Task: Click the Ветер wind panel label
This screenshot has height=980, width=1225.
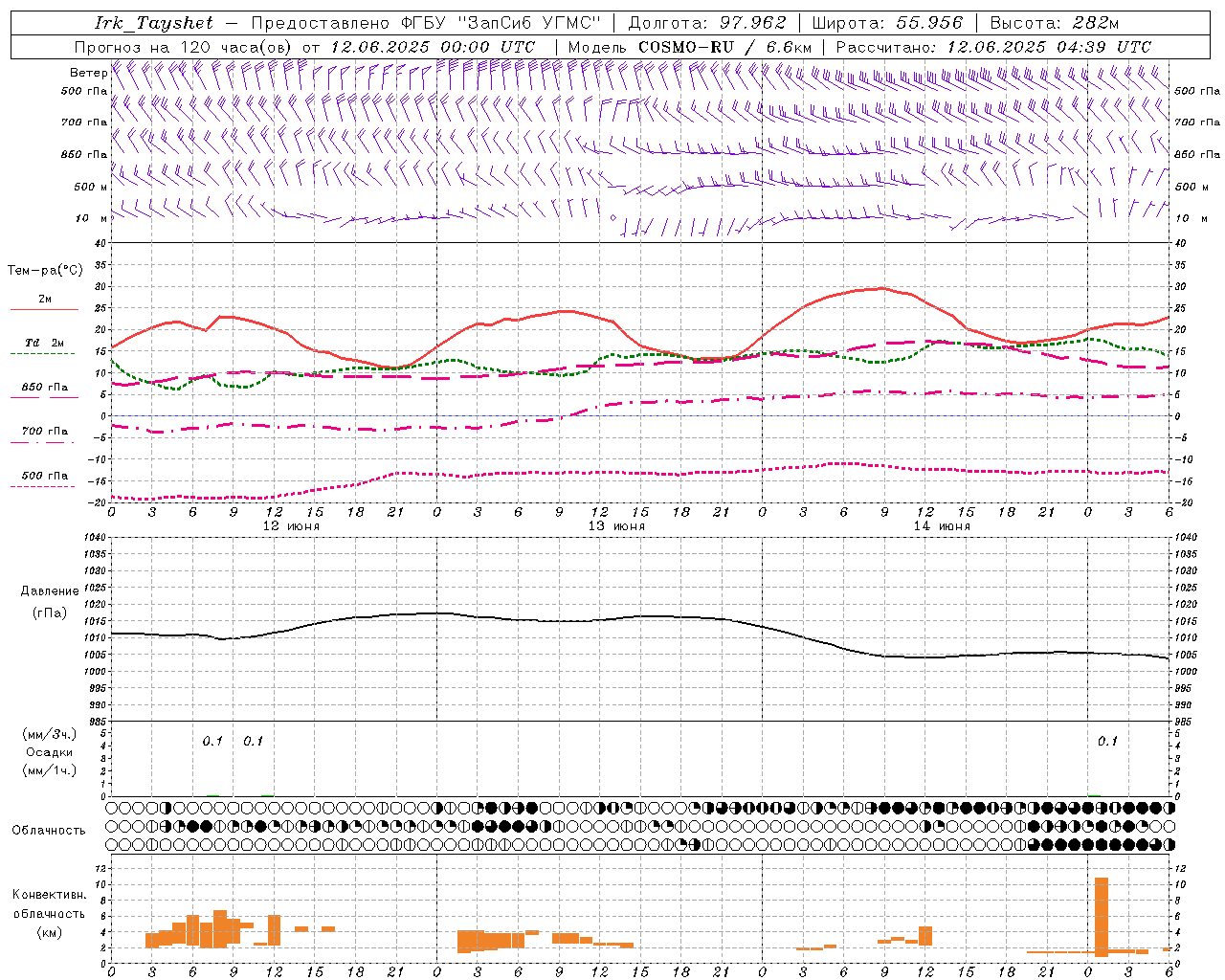Action: (89, 73)
